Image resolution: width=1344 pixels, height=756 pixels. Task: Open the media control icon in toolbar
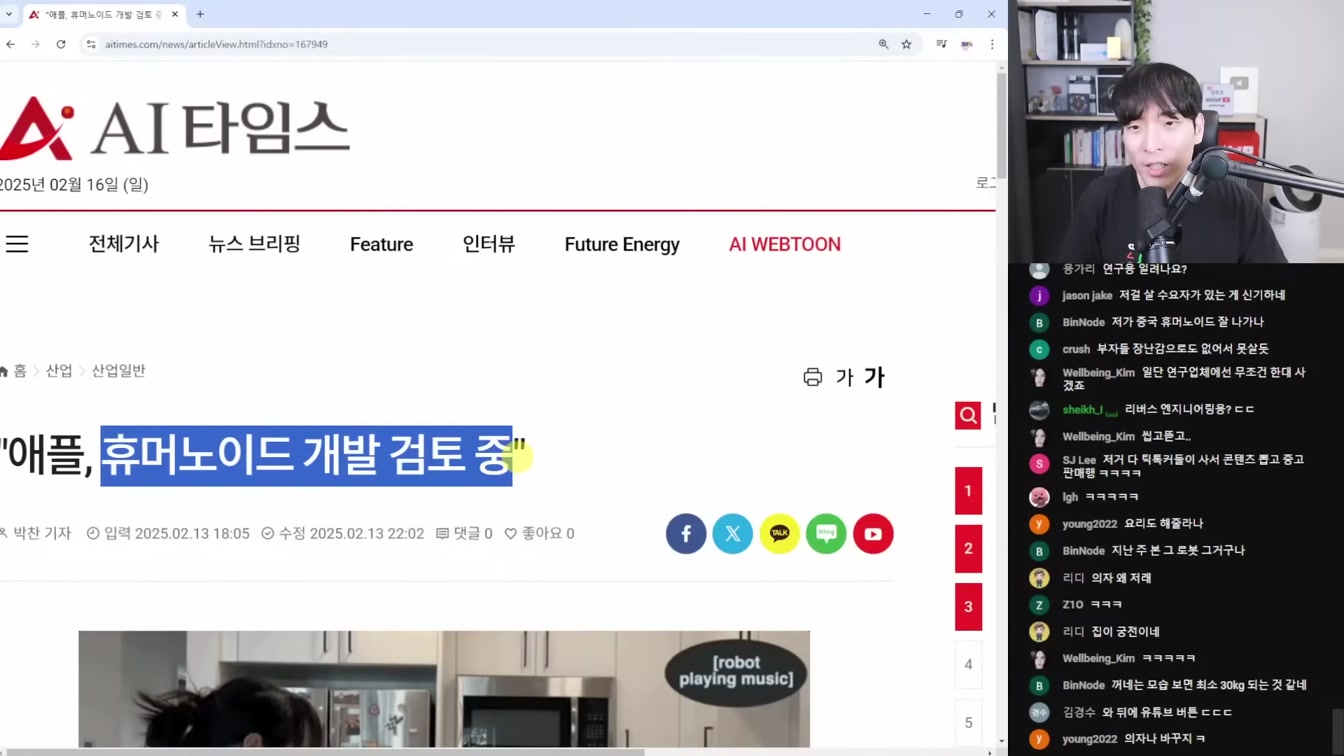(x=941, y=44)
